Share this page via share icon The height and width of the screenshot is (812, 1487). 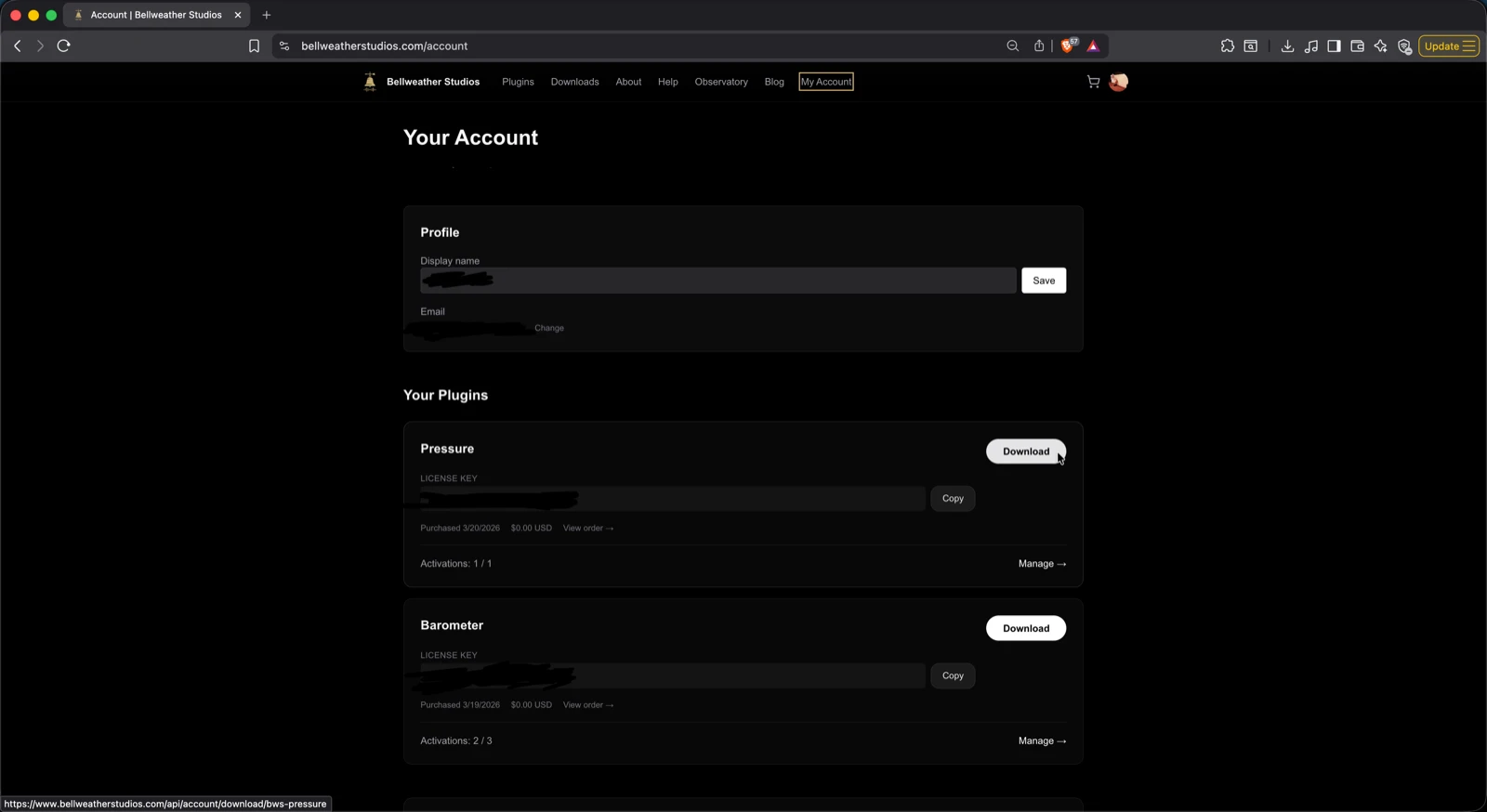(1039, 46)
